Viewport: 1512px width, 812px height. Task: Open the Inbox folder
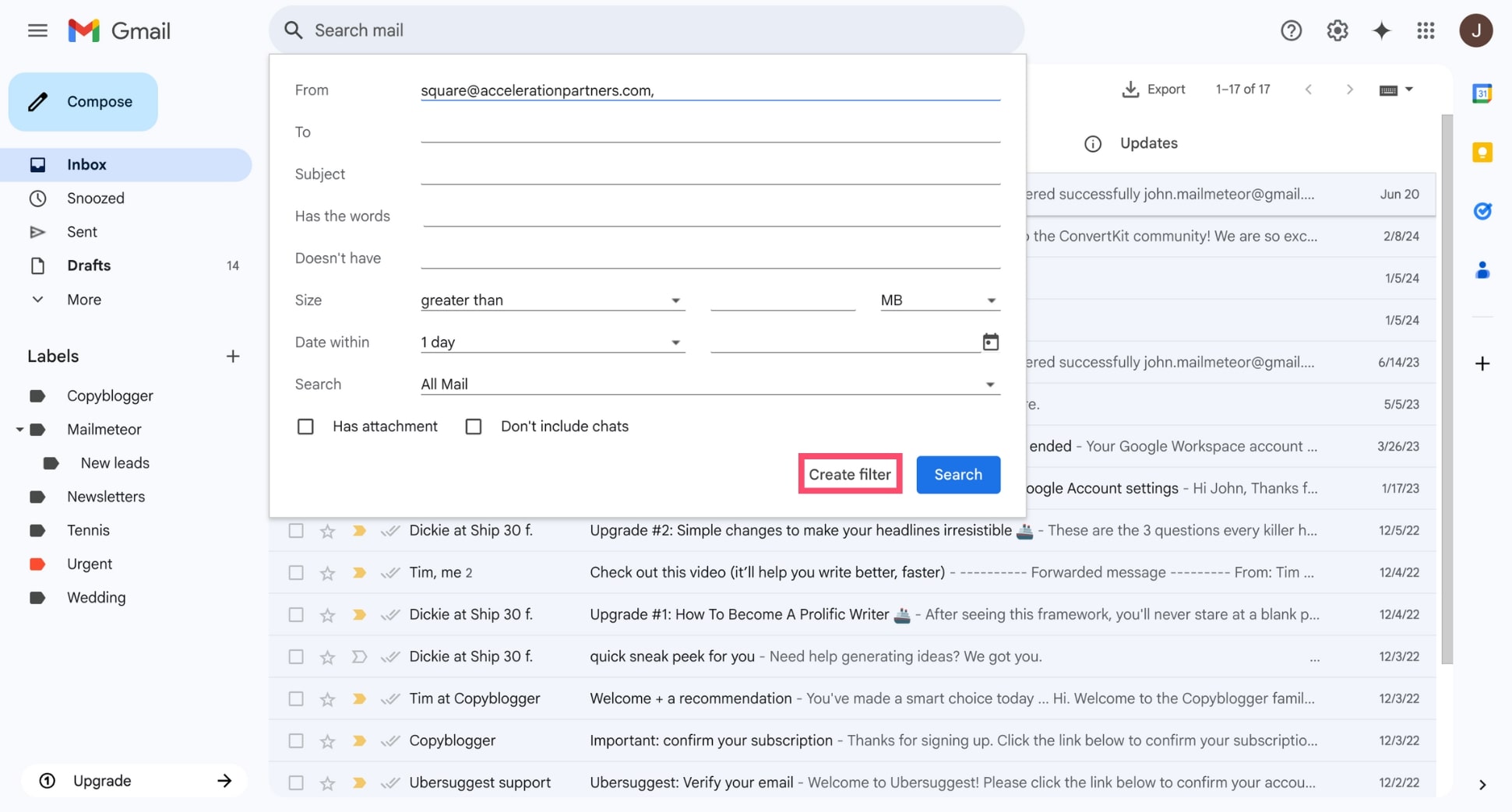tap(126, 164)
